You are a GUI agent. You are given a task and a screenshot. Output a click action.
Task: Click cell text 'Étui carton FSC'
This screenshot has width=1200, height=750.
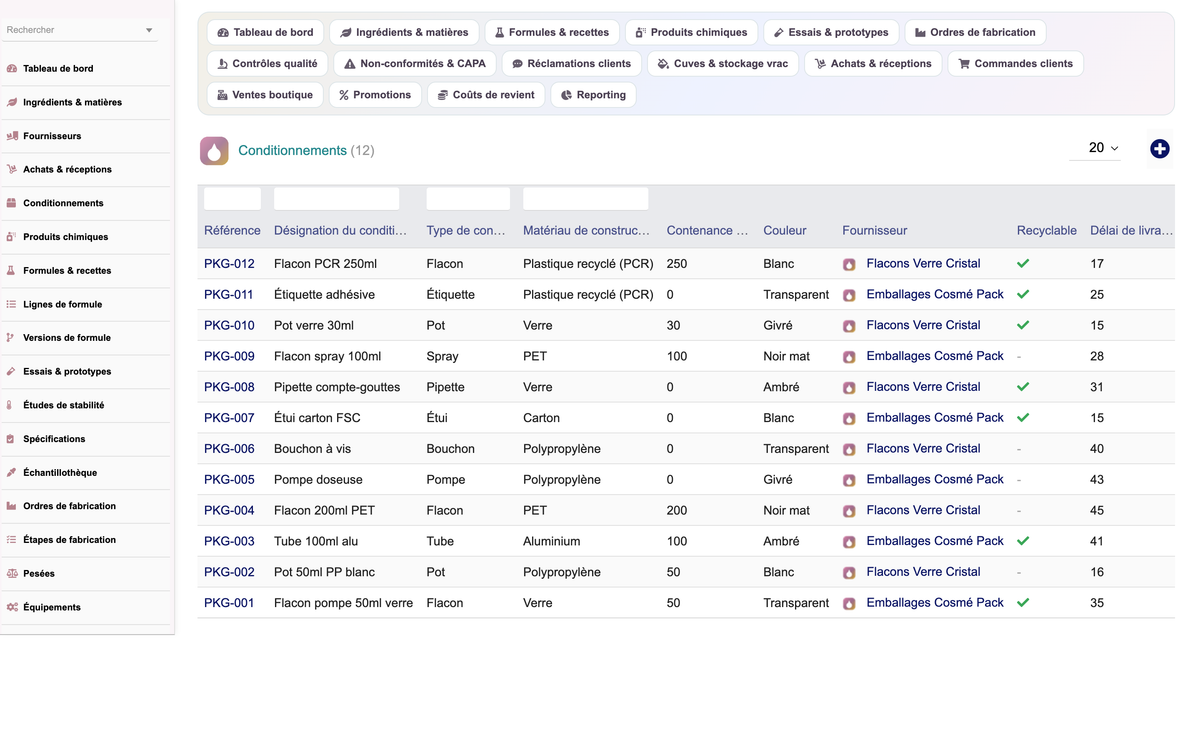(318, 418)
